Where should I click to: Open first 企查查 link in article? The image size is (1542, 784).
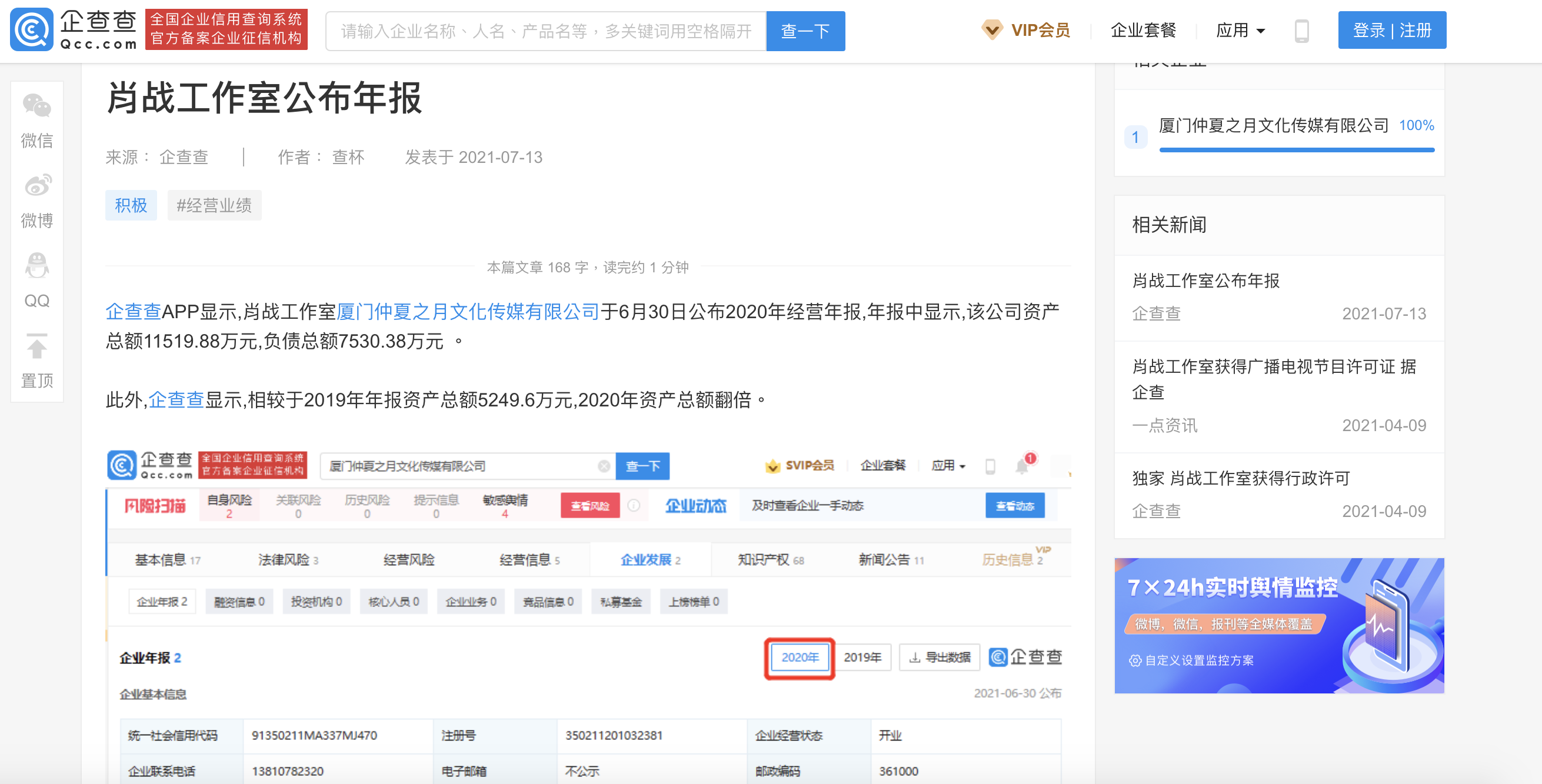coord(134,311)
